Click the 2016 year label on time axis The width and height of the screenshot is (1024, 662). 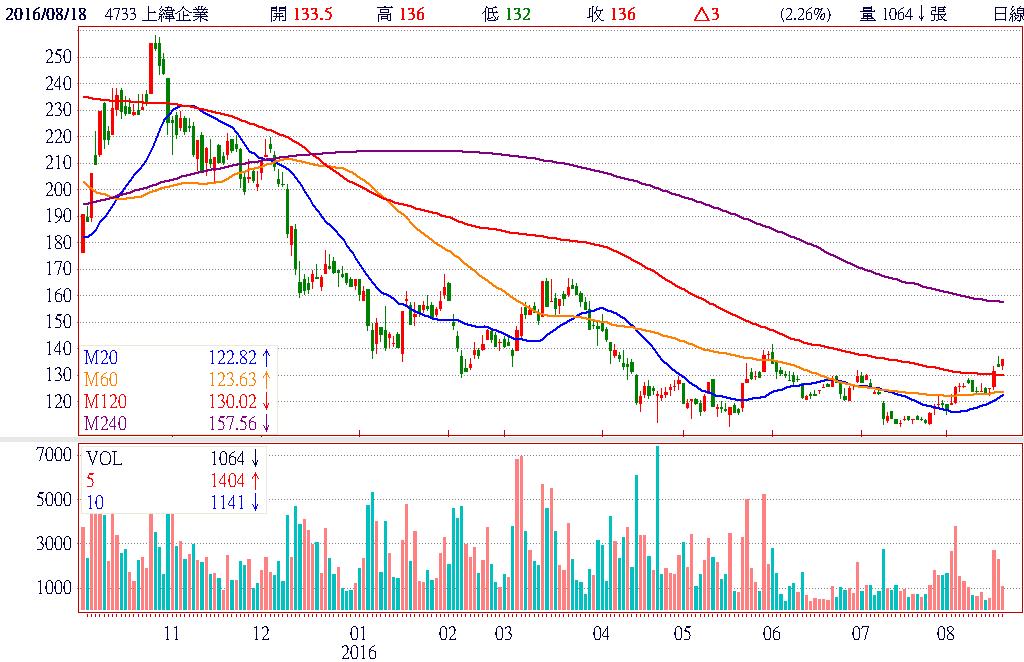(358, 652)
